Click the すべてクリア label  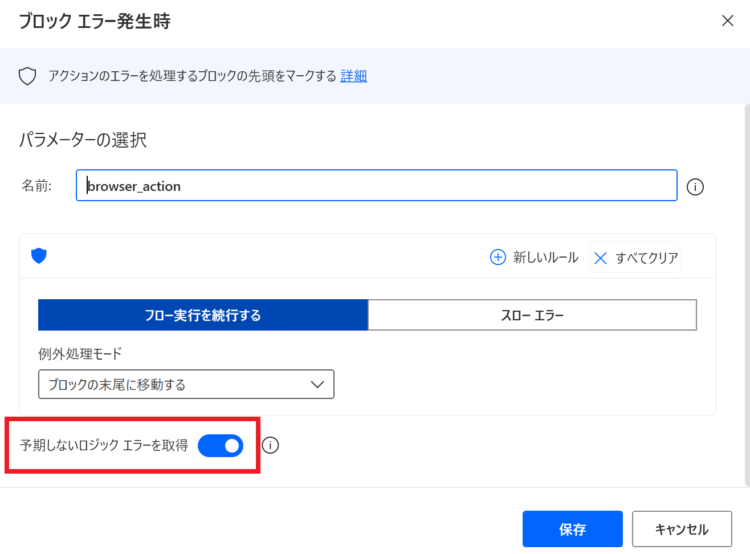click(x=647, y=258)
